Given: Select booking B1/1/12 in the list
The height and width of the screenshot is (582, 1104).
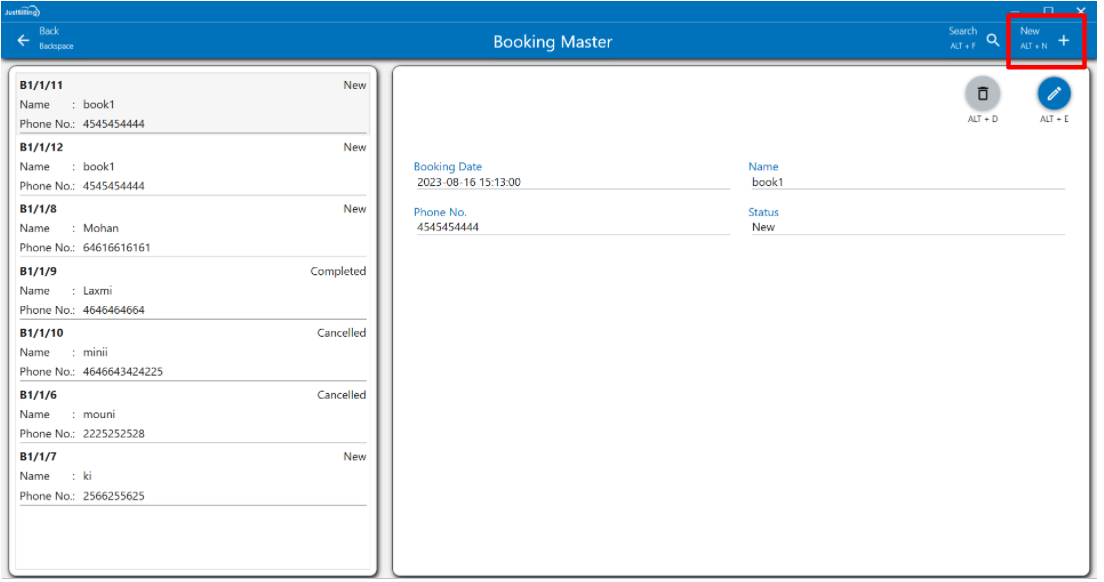Looking at the screenshot, I should pyautogui.click(x=193, y=166).
